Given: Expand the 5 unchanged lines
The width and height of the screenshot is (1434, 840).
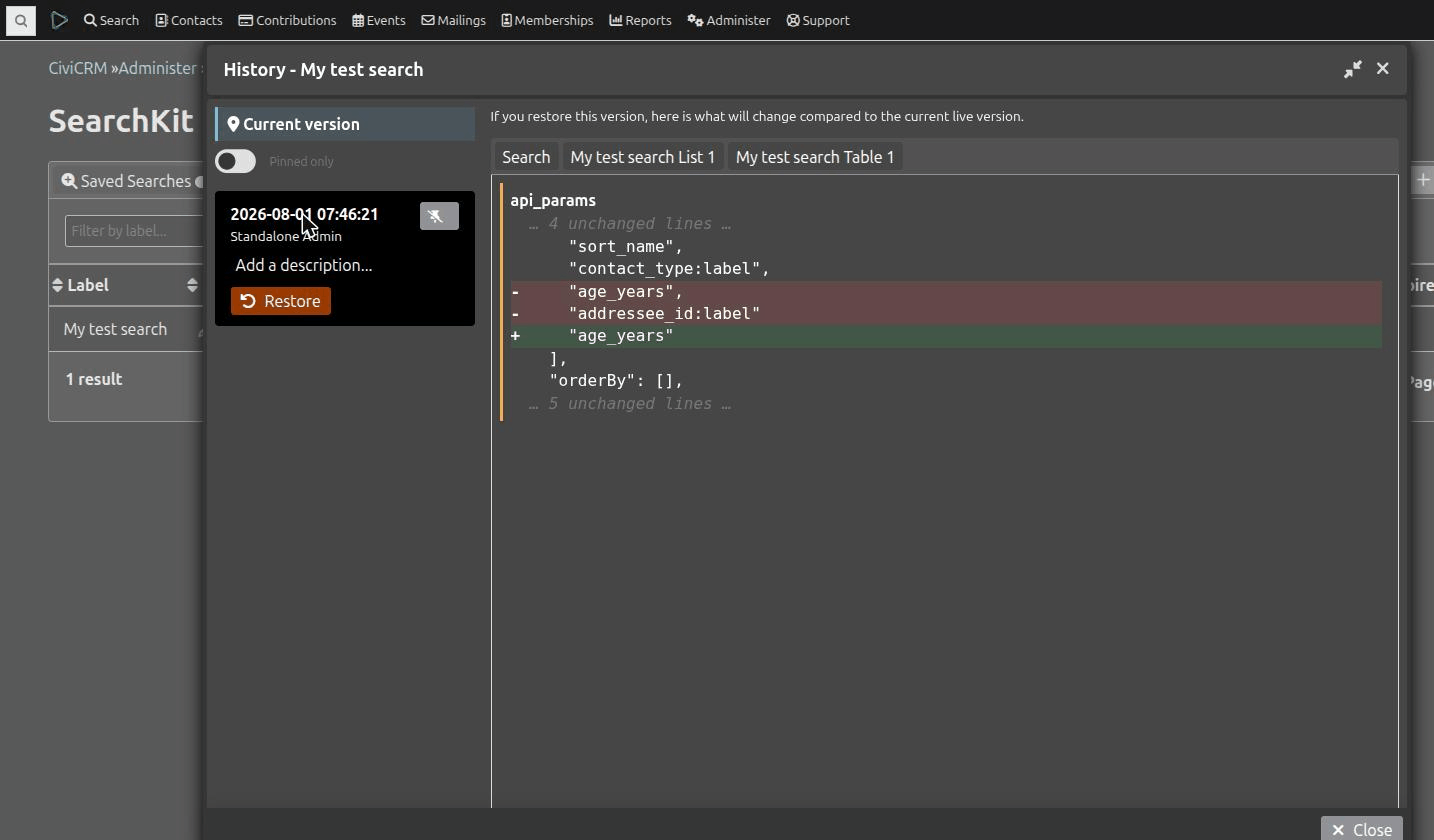Looking at the screenshot, I should [630, 404].
